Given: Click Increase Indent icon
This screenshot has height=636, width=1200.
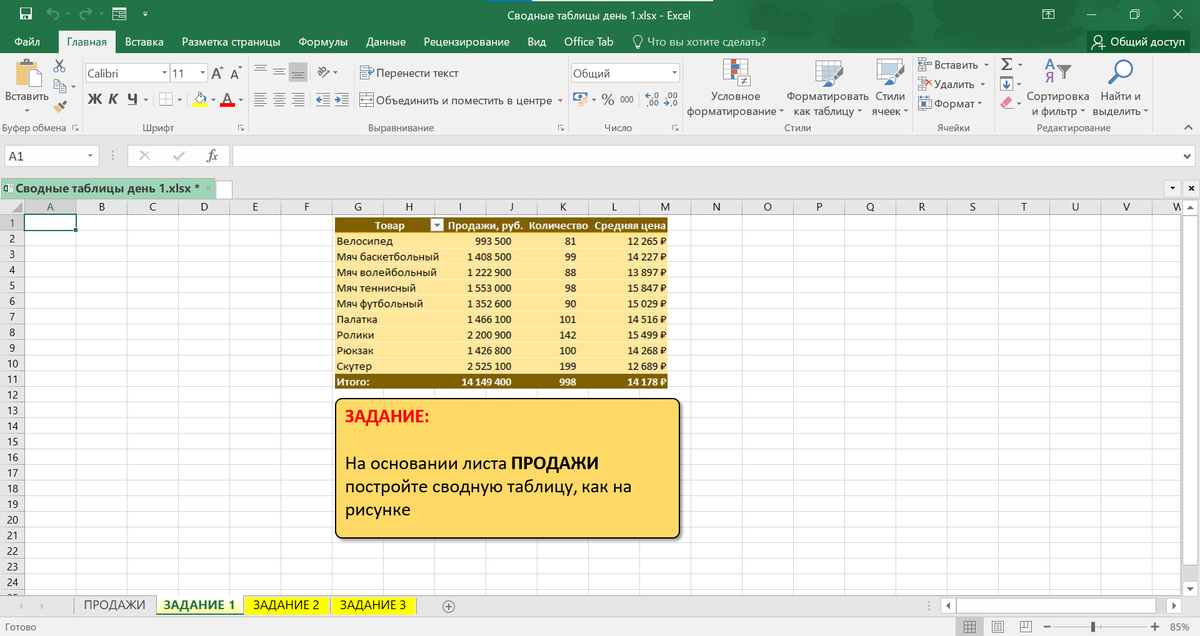Looking at the screenshot, I should click(342, 100).
